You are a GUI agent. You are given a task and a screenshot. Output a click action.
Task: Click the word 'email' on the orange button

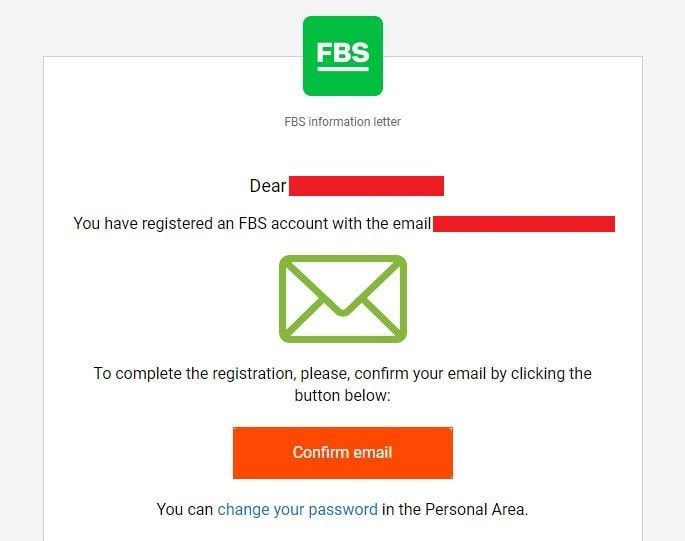(372, 452)
